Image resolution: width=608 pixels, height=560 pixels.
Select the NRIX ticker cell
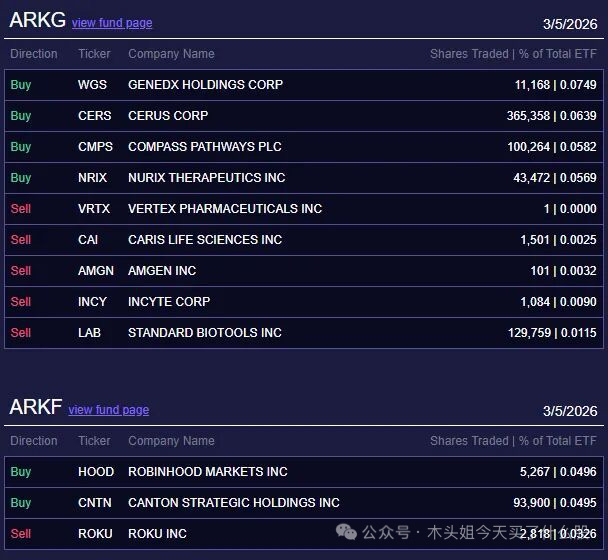tap(92, 178)
